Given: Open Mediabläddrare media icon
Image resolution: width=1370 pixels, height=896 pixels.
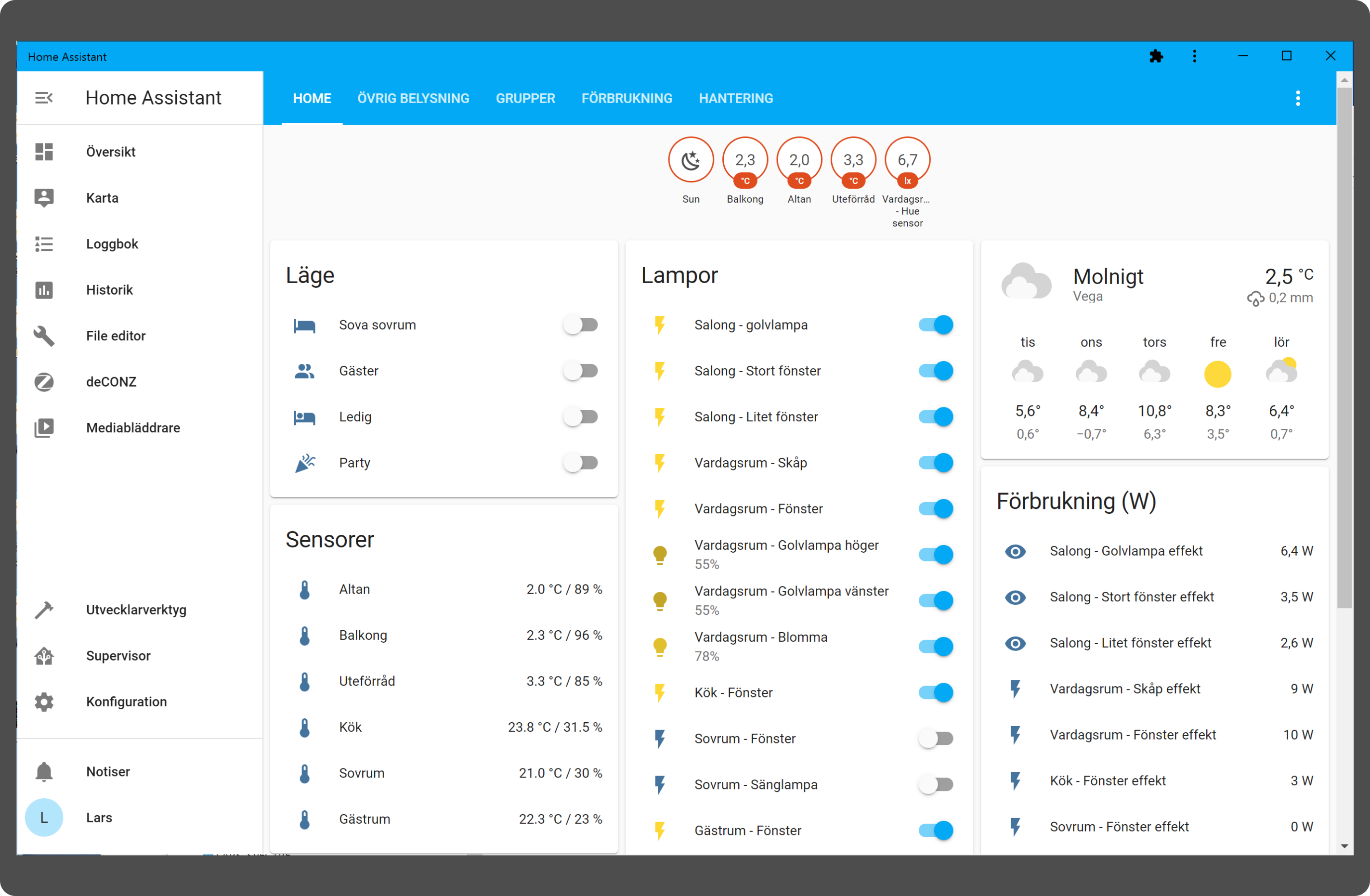Looking at the screenshot, I should point(44,428).
